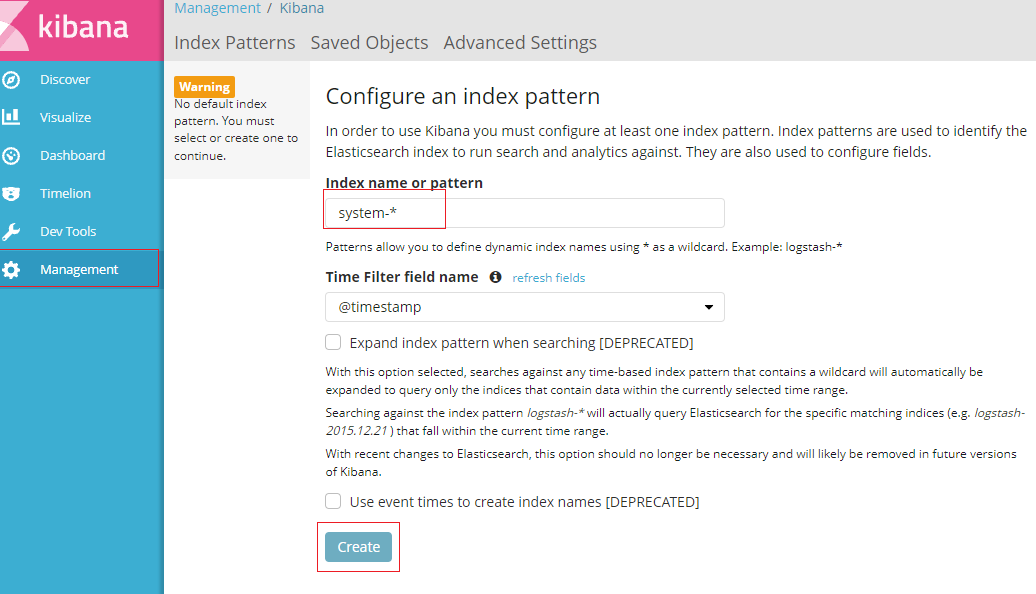Switch to the Saved Objects tab
The height and width of the screenshot is (594, 1036).
click(x=369, y=43)
